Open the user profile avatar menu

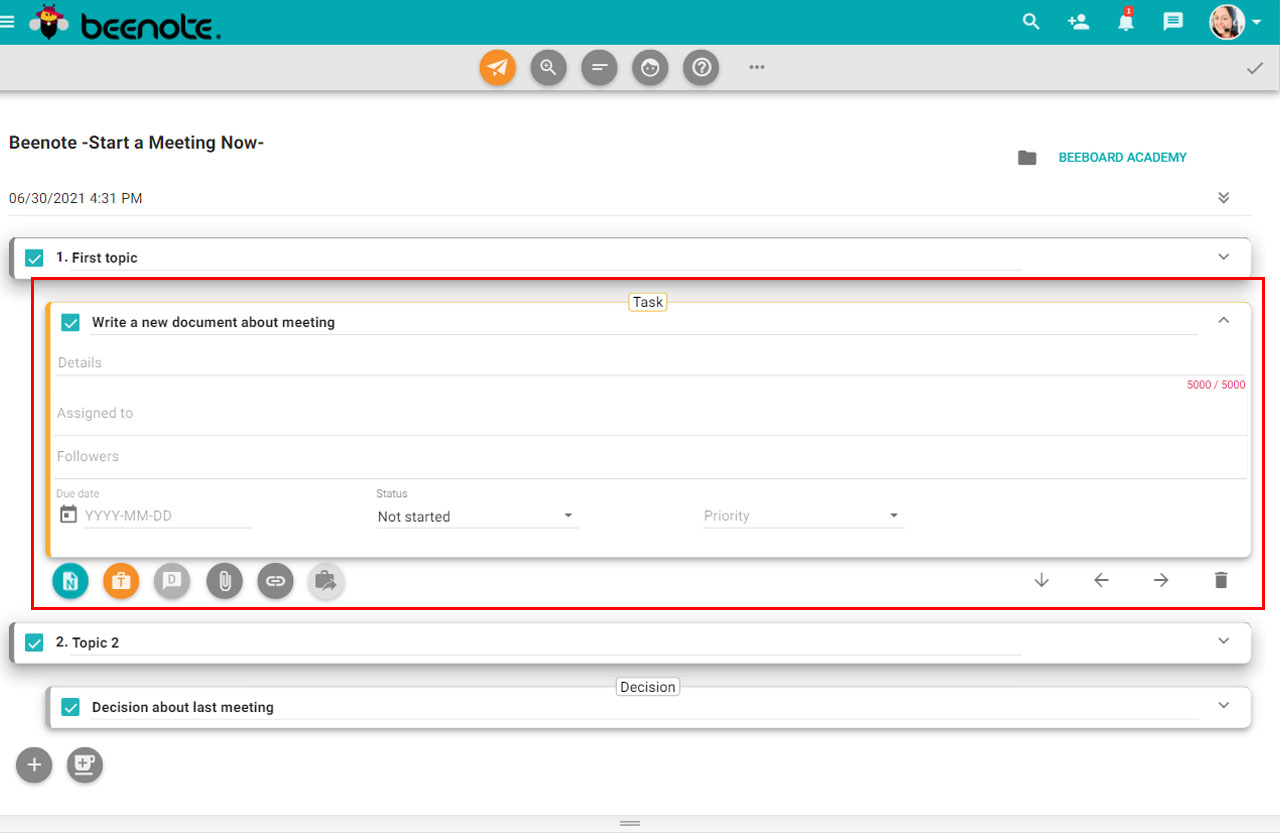pyautogui.click(x=1235, y=21)
